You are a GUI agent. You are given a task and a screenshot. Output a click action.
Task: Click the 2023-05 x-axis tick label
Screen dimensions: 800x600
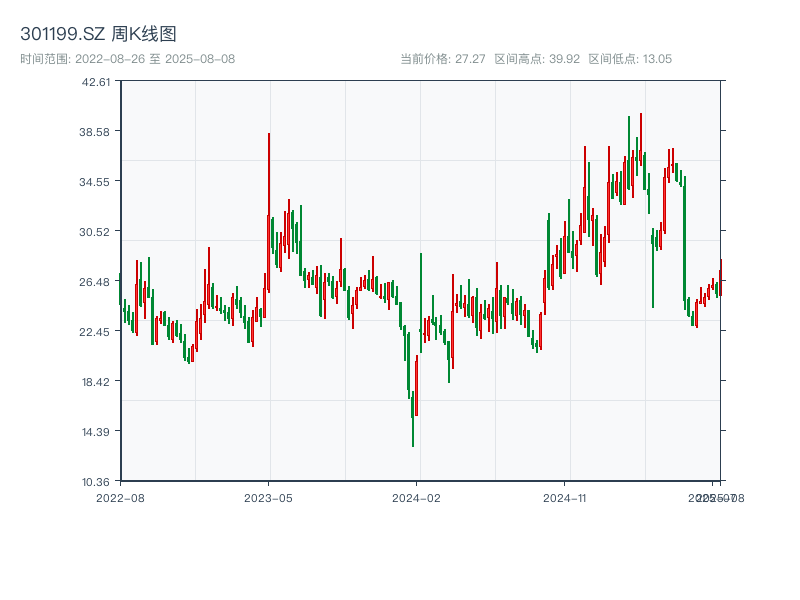click(x=268, y=497)
